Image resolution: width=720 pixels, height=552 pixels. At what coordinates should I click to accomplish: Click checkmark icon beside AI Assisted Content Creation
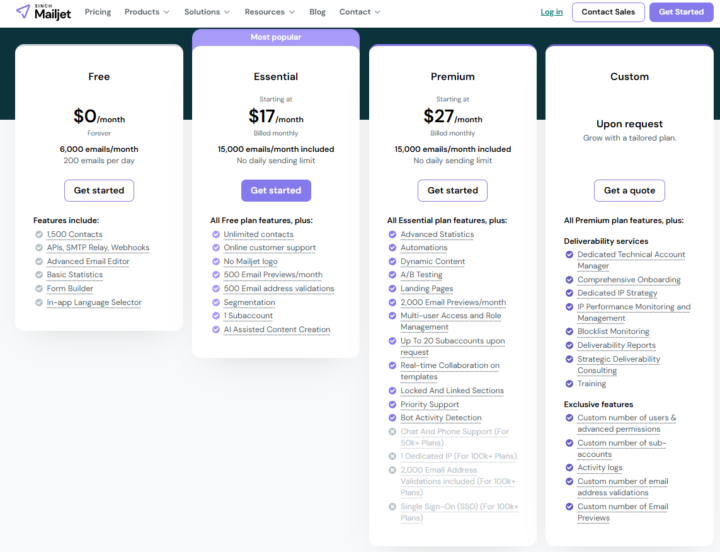pos(216,329)
